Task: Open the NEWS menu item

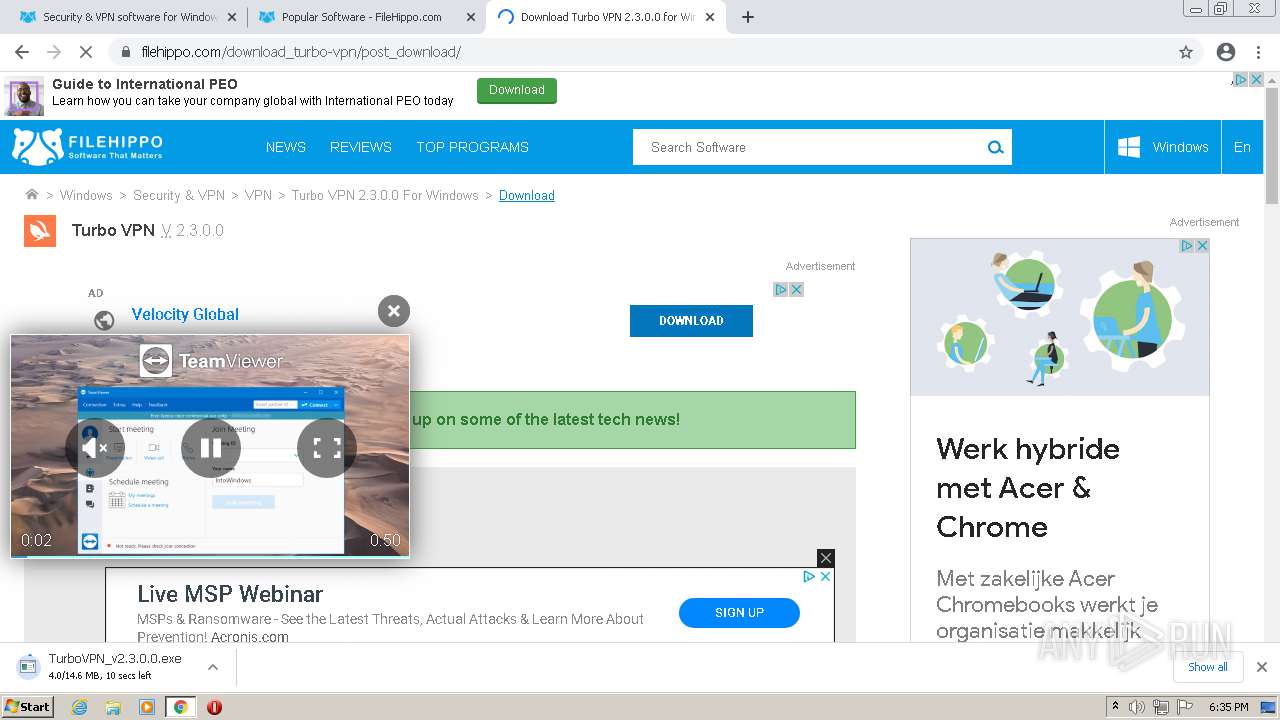Action: click(x=286, y=147)
